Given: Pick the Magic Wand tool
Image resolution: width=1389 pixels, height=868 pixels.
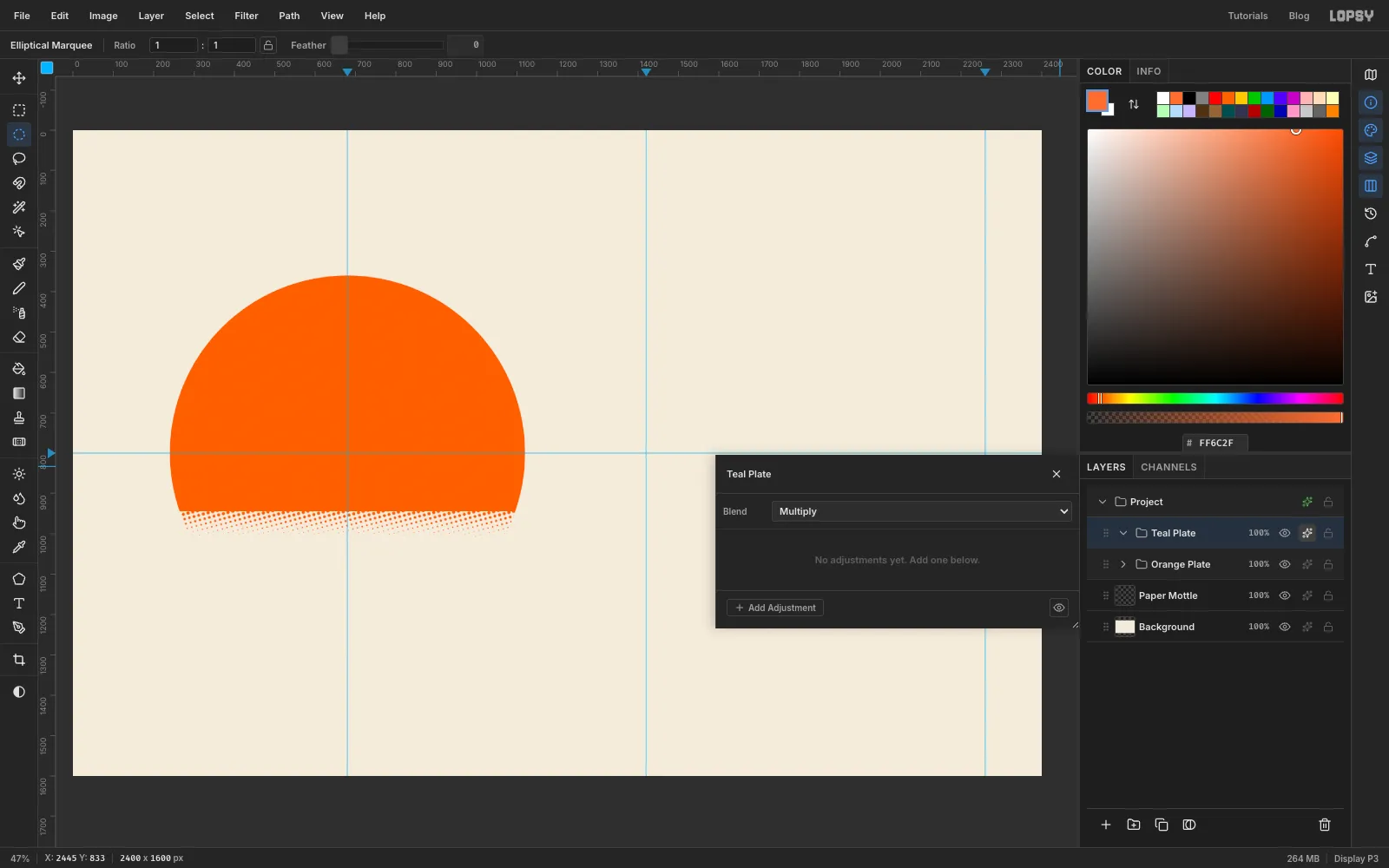Looking at the screenshot, I should pyautogui.click(x=19, y=207).
